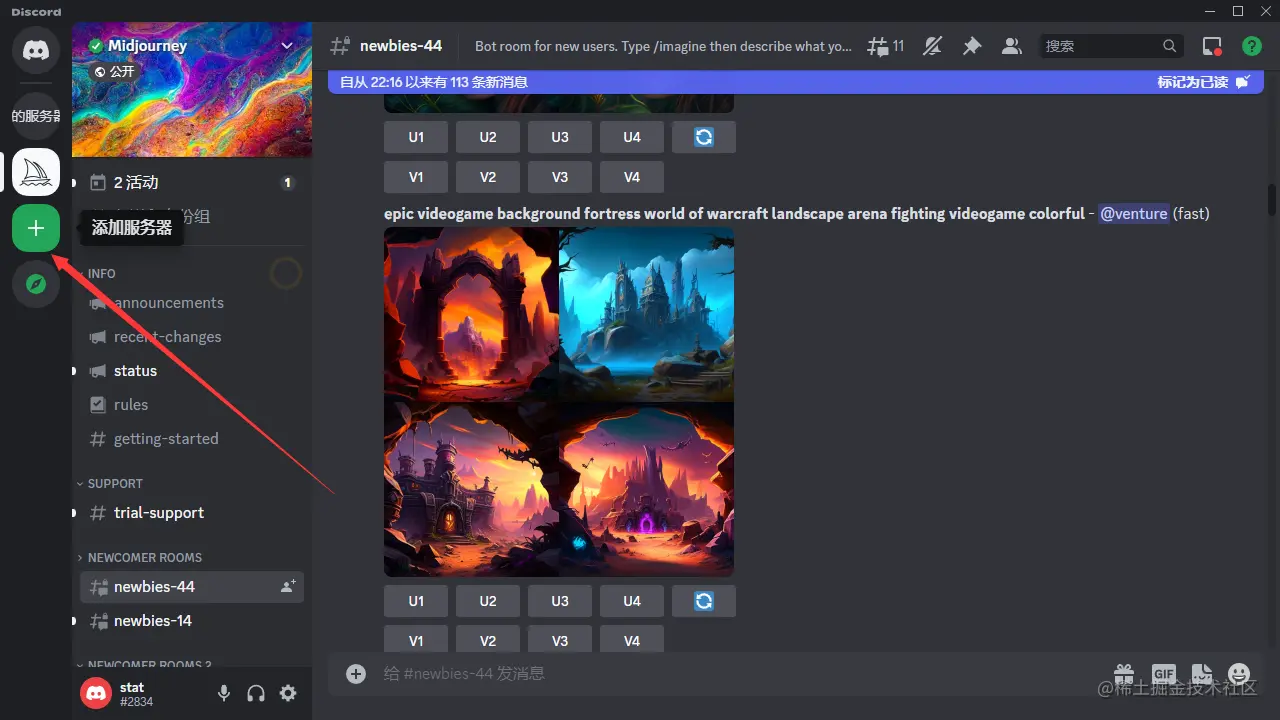The image size is (1280, 720).
Task: Open the getting-started channel
Action: tap(192, 439)
